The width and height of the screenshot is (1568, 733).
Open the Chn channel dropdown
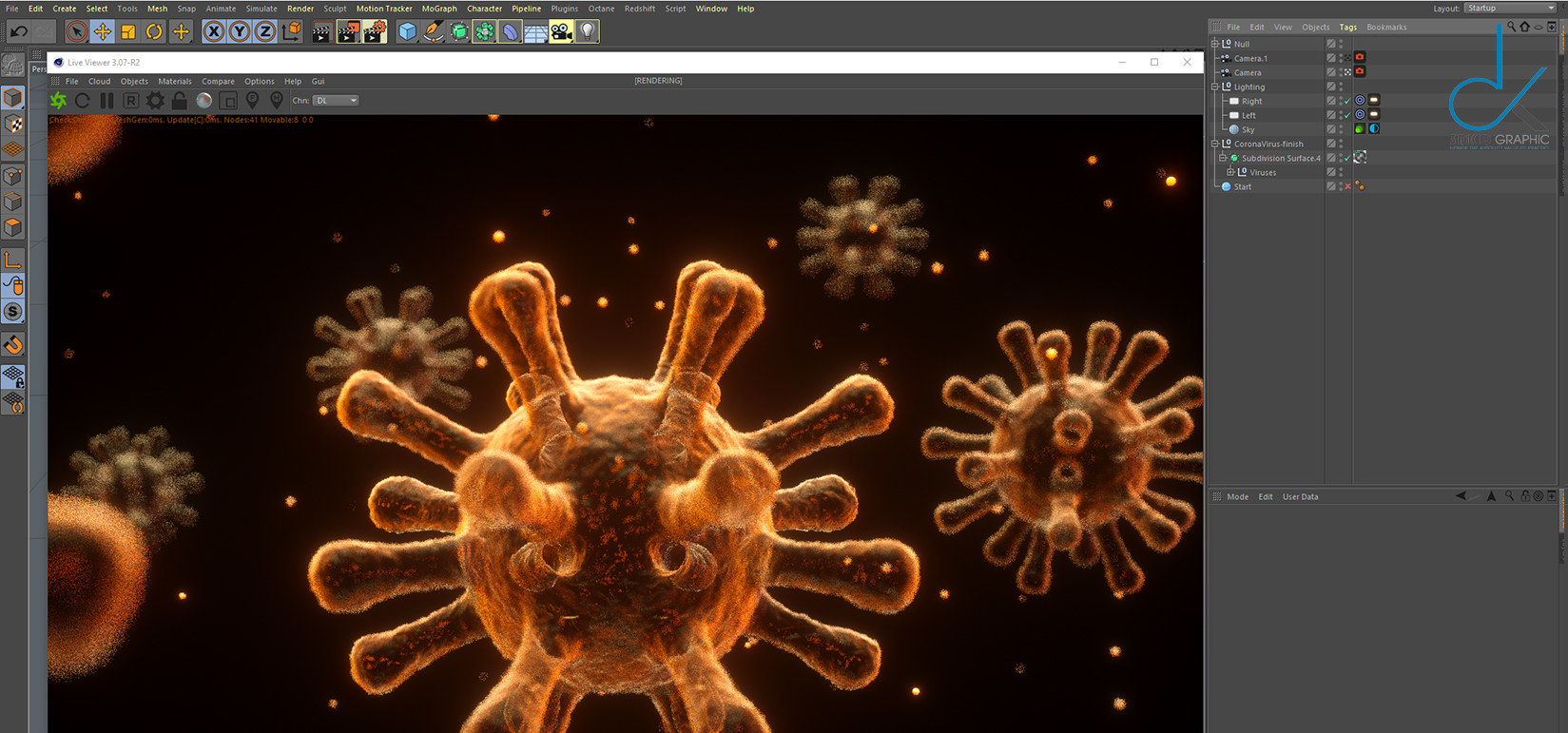click(337, 101)
